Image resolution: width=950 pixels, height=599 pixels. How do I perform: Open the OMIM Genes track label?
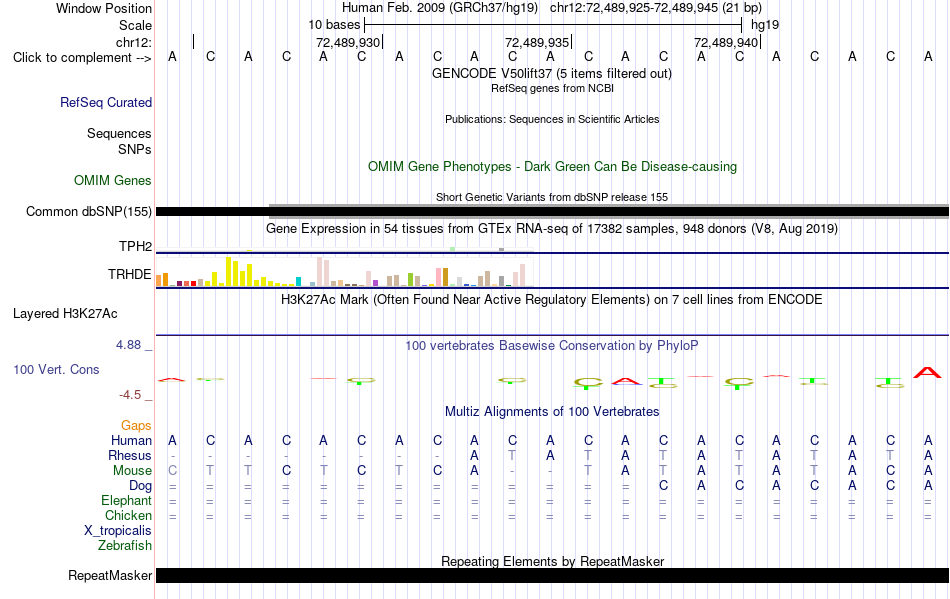(x=113, y=180)
